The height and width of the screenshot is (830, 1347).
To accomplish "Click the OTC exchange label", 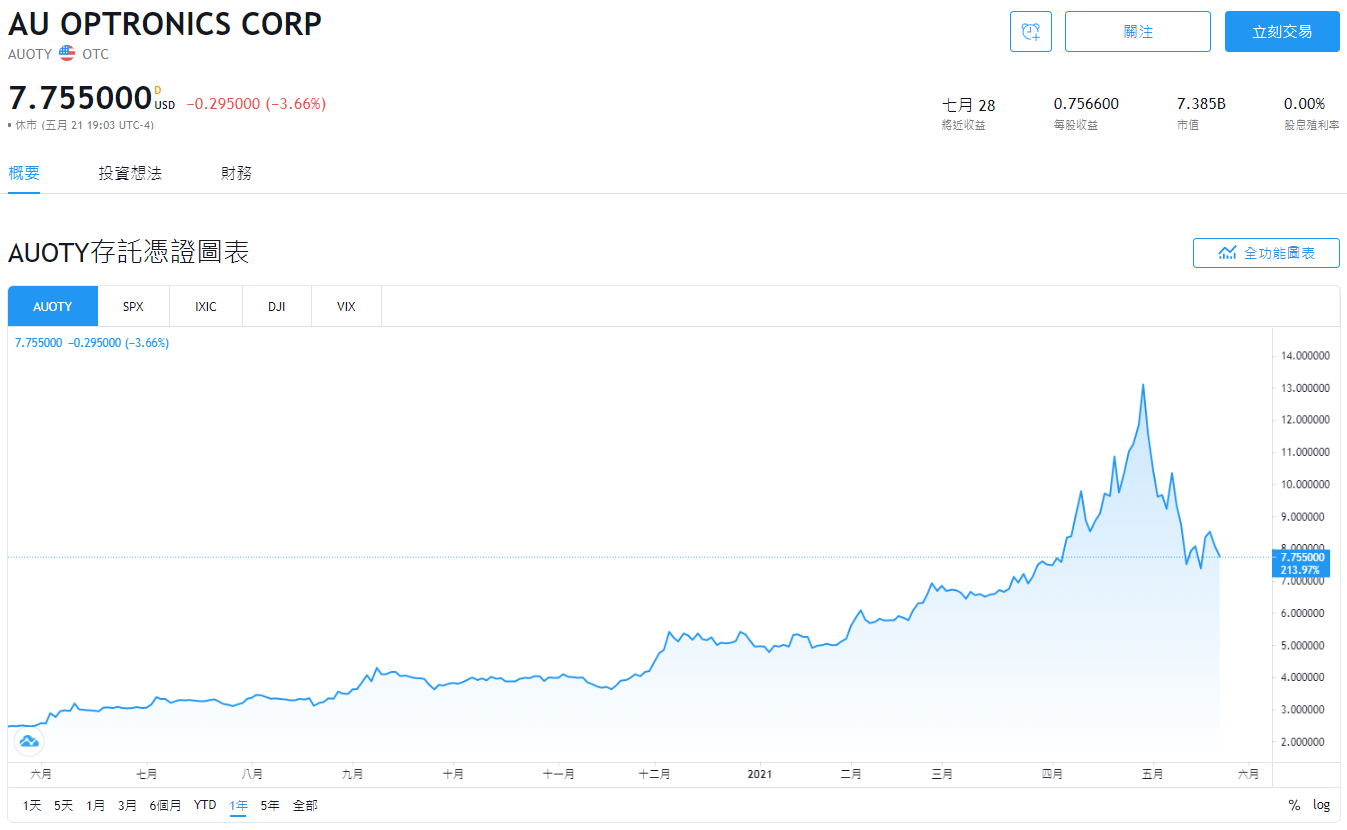I will tap(96, 54).
